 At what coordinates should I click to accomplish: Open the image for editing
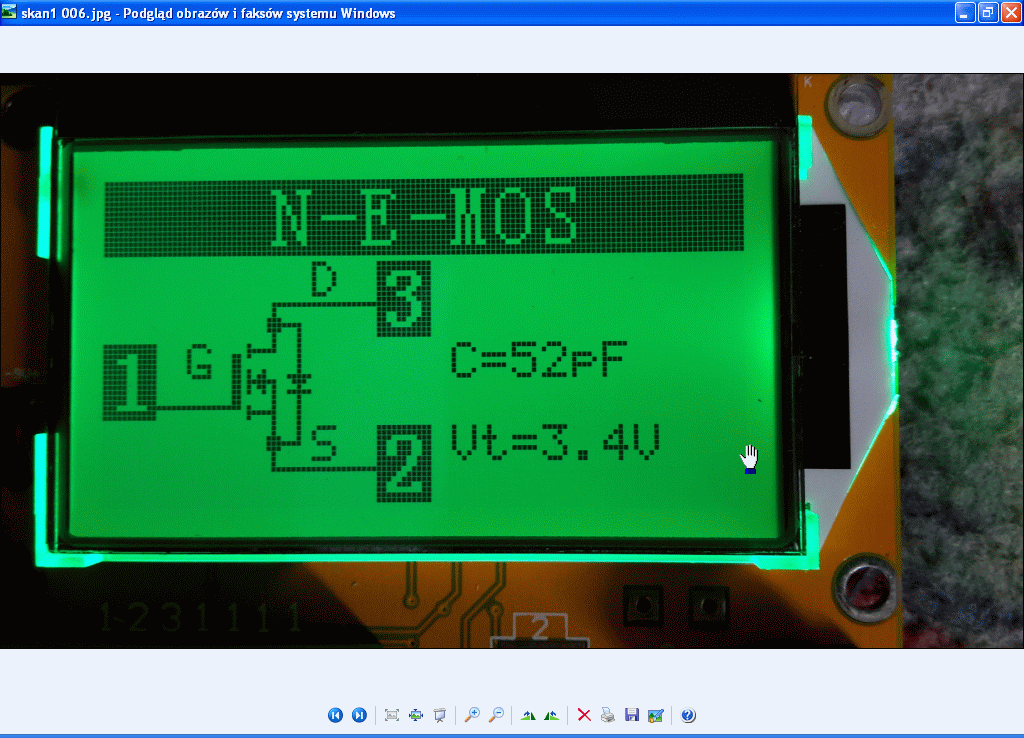(655, 715)
